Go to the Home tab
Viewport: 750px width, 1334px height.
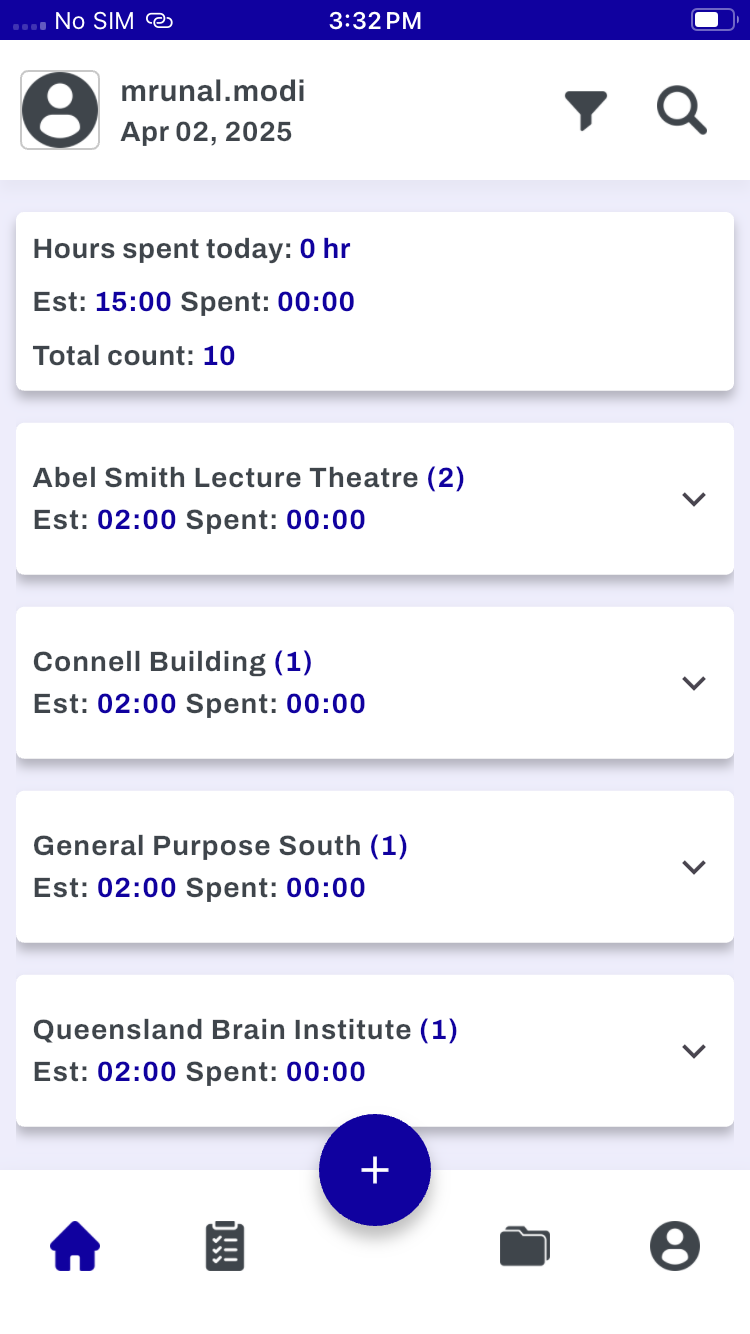coord(75,1246)
